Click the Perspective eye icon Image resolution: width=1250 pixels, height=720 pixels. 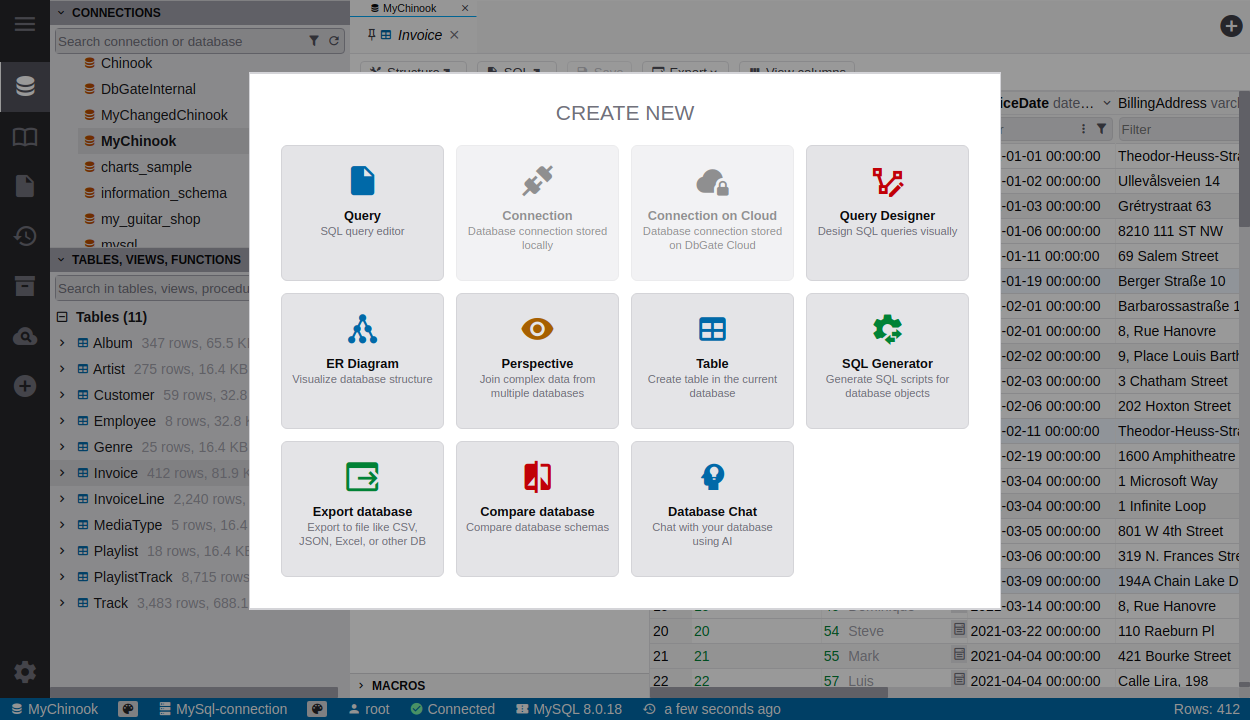pyautogui.click(x=537, y=329)
